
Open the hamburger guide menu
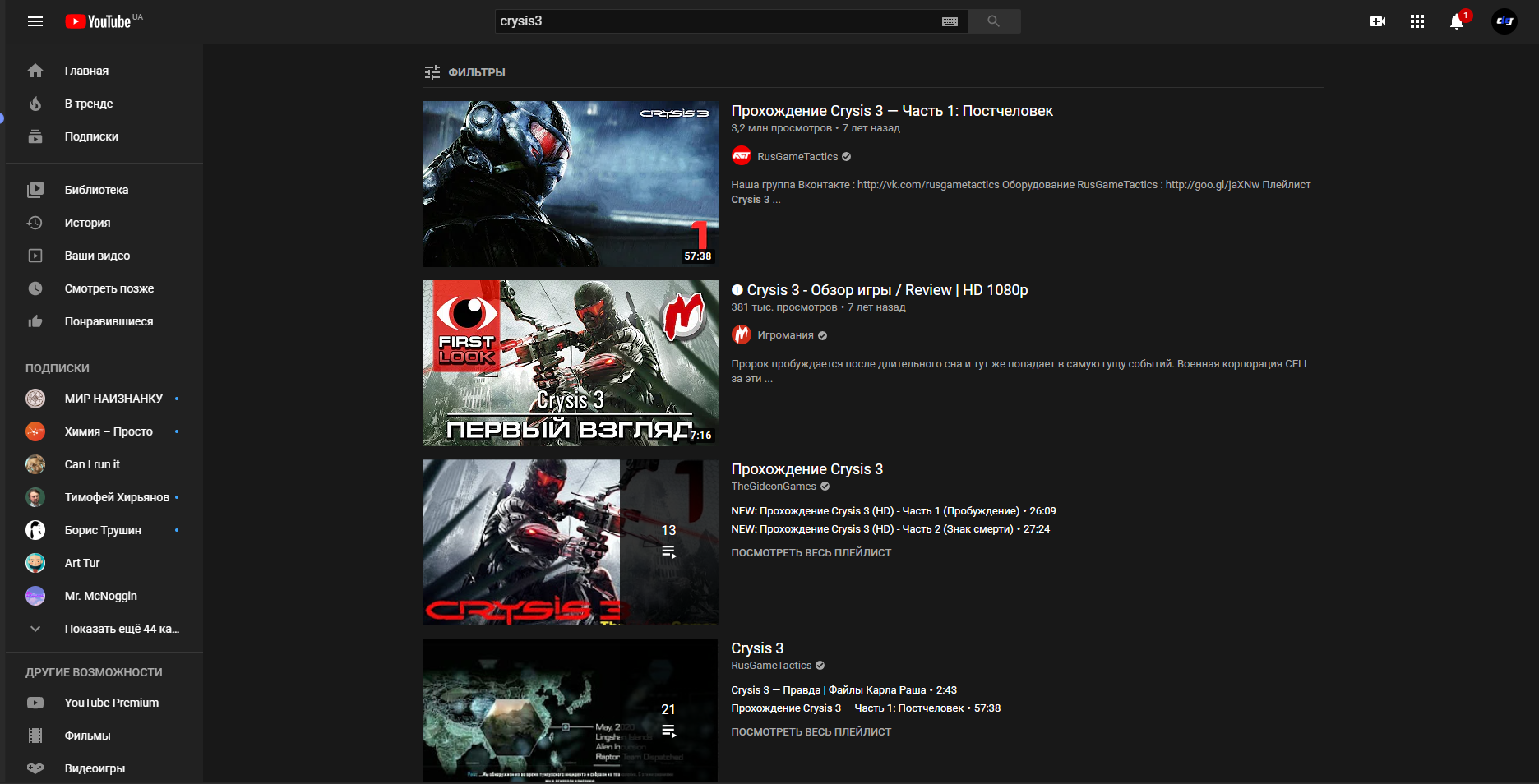coord(35,21)
